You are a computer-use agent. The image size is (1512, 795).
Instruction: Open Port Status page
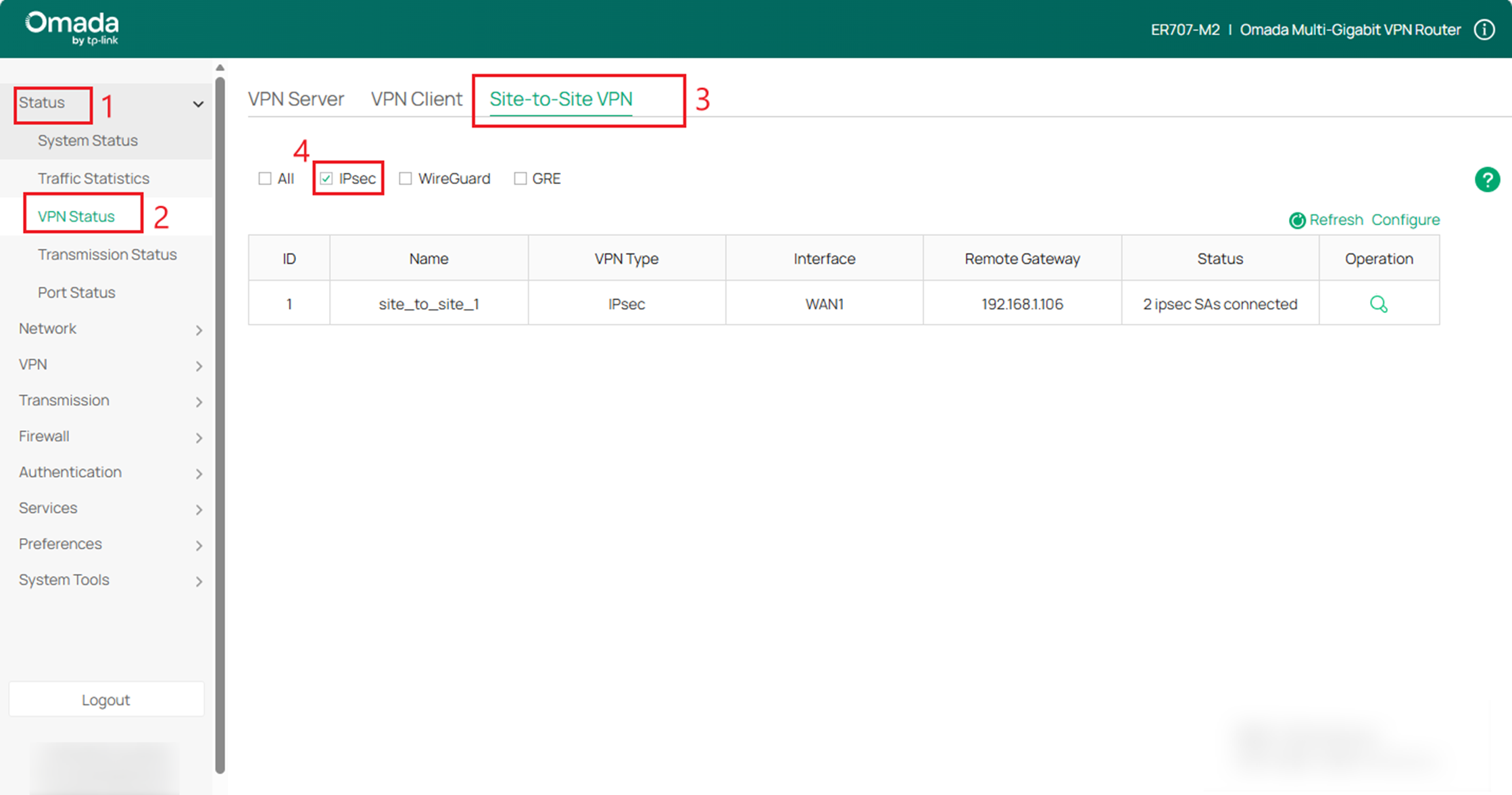click(76, 292)
